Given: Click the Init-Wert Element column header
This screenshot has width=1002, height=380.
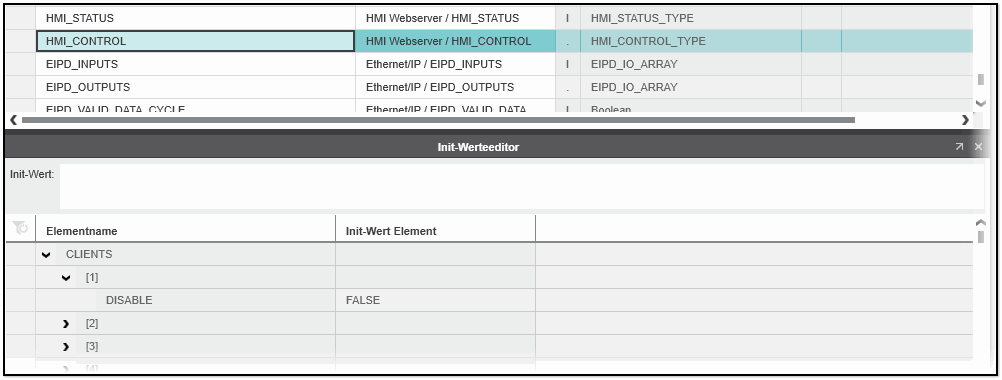Looking at the screenshot, I should [x=435, y=231].
